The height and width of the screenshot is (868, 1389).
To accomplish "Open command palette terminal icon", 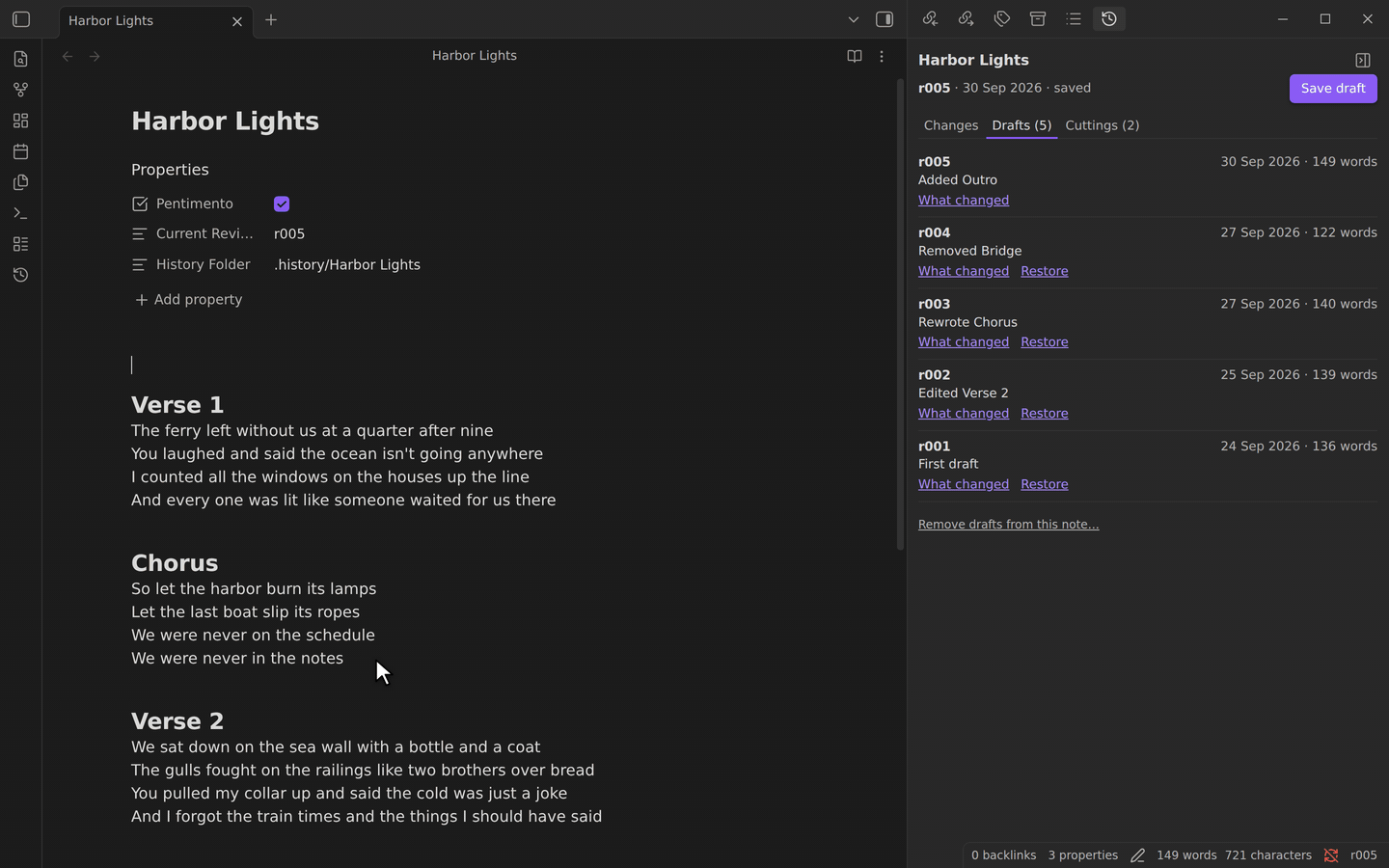I will [x=21, y=213].
